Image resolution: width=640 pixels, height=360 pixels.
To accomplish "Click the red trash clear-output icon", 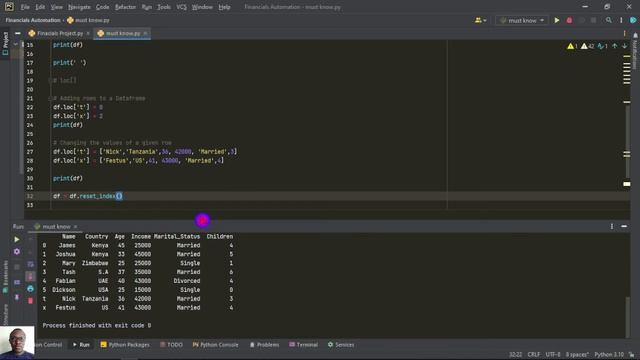I will tap(30, 301).
